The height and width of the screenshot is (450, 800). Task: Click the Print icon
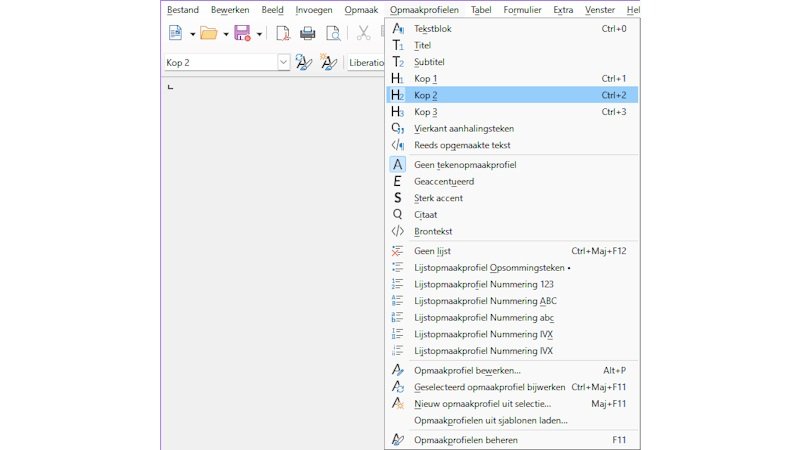307,33
